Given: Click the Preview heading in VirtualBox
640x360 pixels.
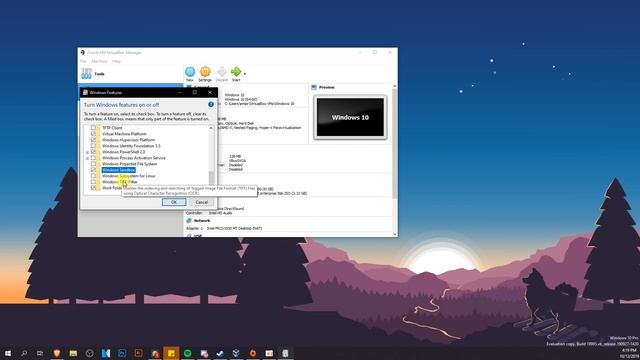Looking at the screenshot, I should pyautogui.click(x=327, y=87).
